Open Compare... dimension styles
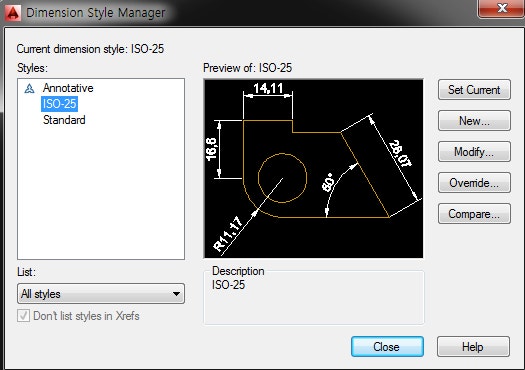Screen dimensions: 525x370 (474, 214)
